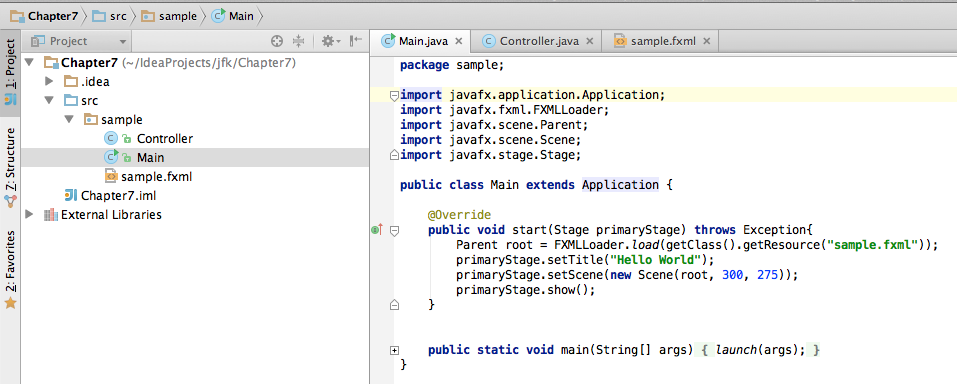Click the fold end marker at Stage import

394,155
